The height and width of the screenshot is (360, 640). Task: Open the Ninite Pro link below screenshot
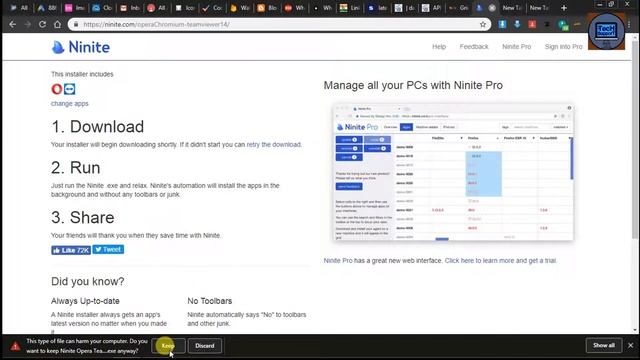[338, 260]
